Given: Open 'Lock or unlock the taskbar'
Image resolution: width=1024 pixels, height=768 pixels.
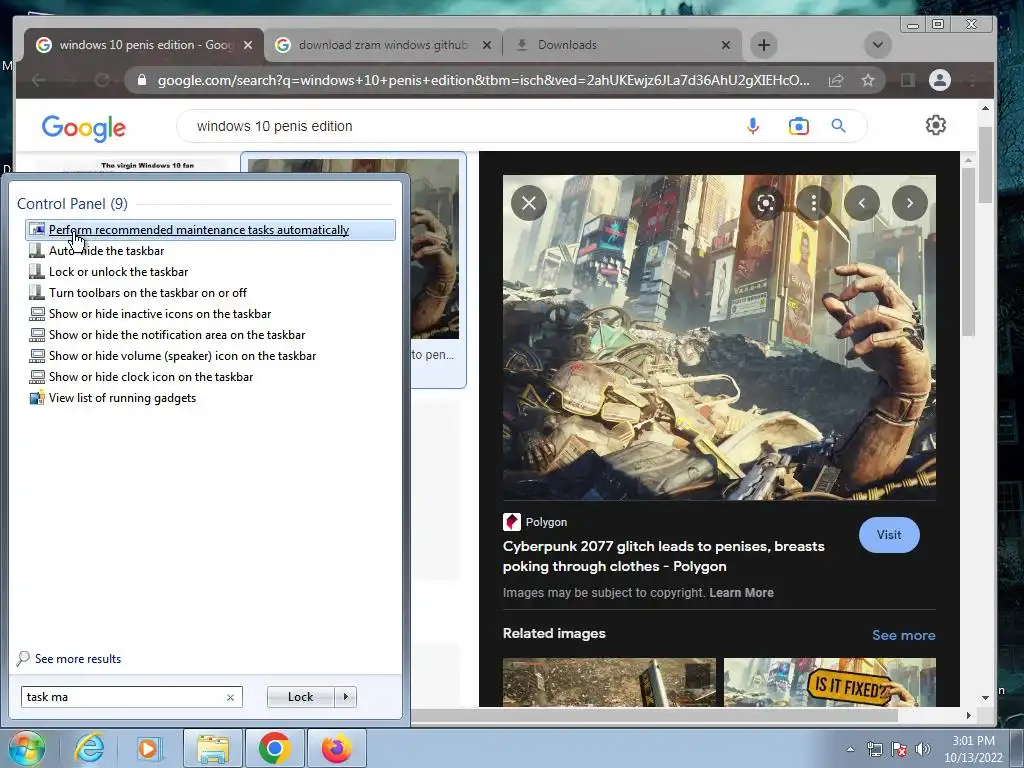Looking at the screenshot, I should pos(118,272).
